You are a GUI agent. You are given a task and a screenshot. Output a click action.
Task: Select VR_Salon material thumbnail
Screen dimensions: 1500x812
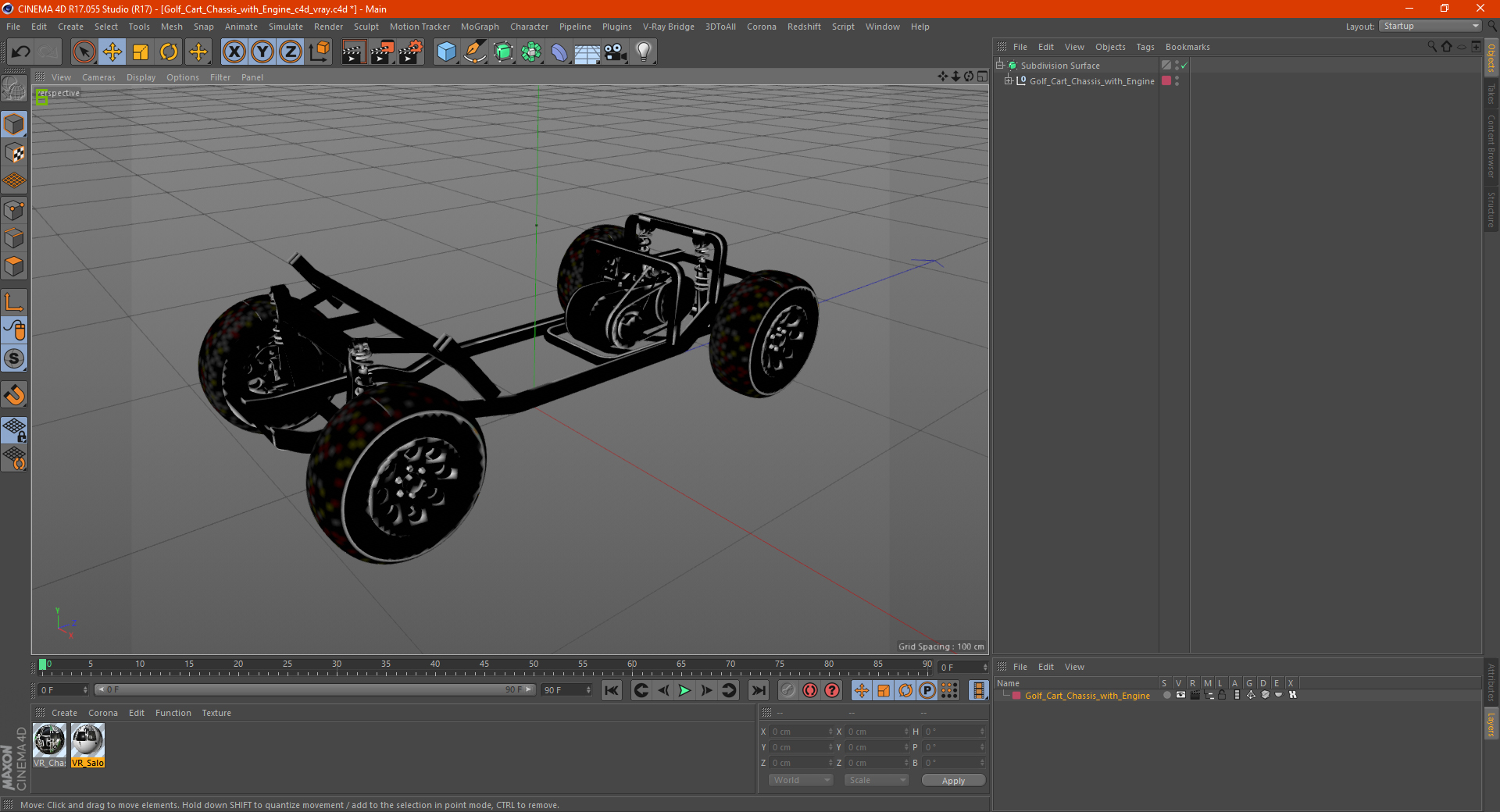tap(87, 746)
